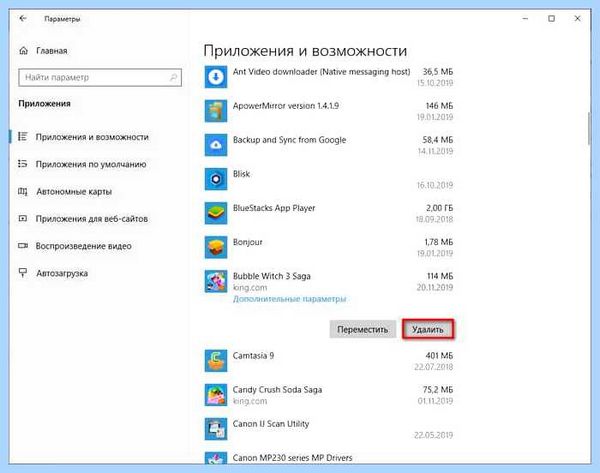Select Canon IJ Scan Utility name
600x473 pixels.
click(271, 424)
